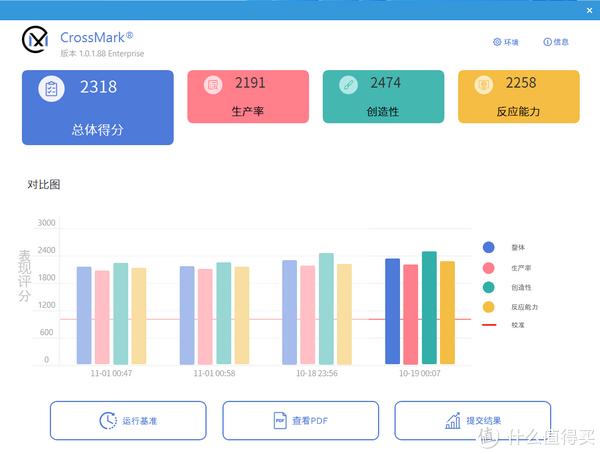Click the PDF file icon
Screen dimensions: 600x454
click(x=280, y=420)
